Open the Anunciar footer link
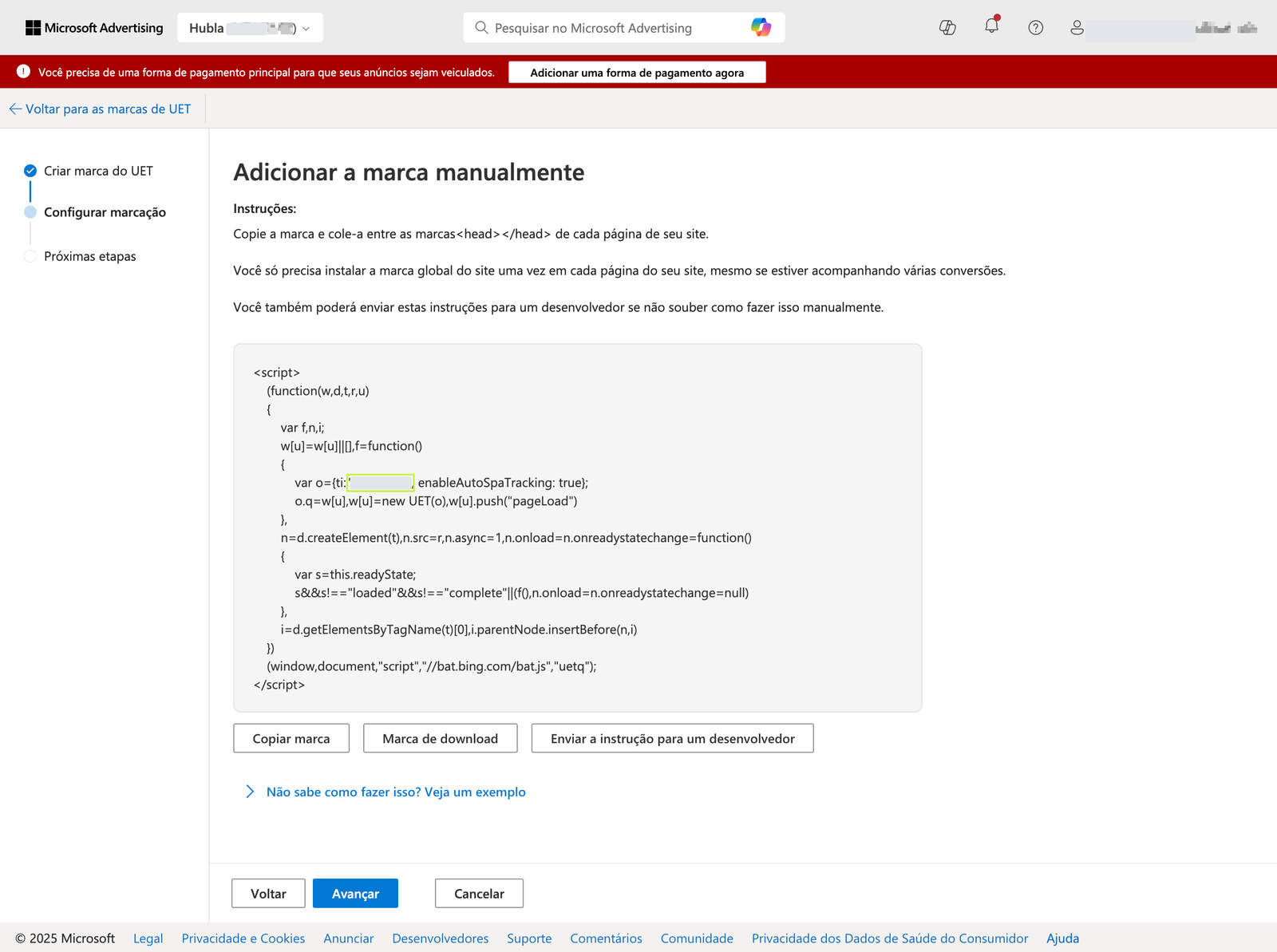 (349, 938)
